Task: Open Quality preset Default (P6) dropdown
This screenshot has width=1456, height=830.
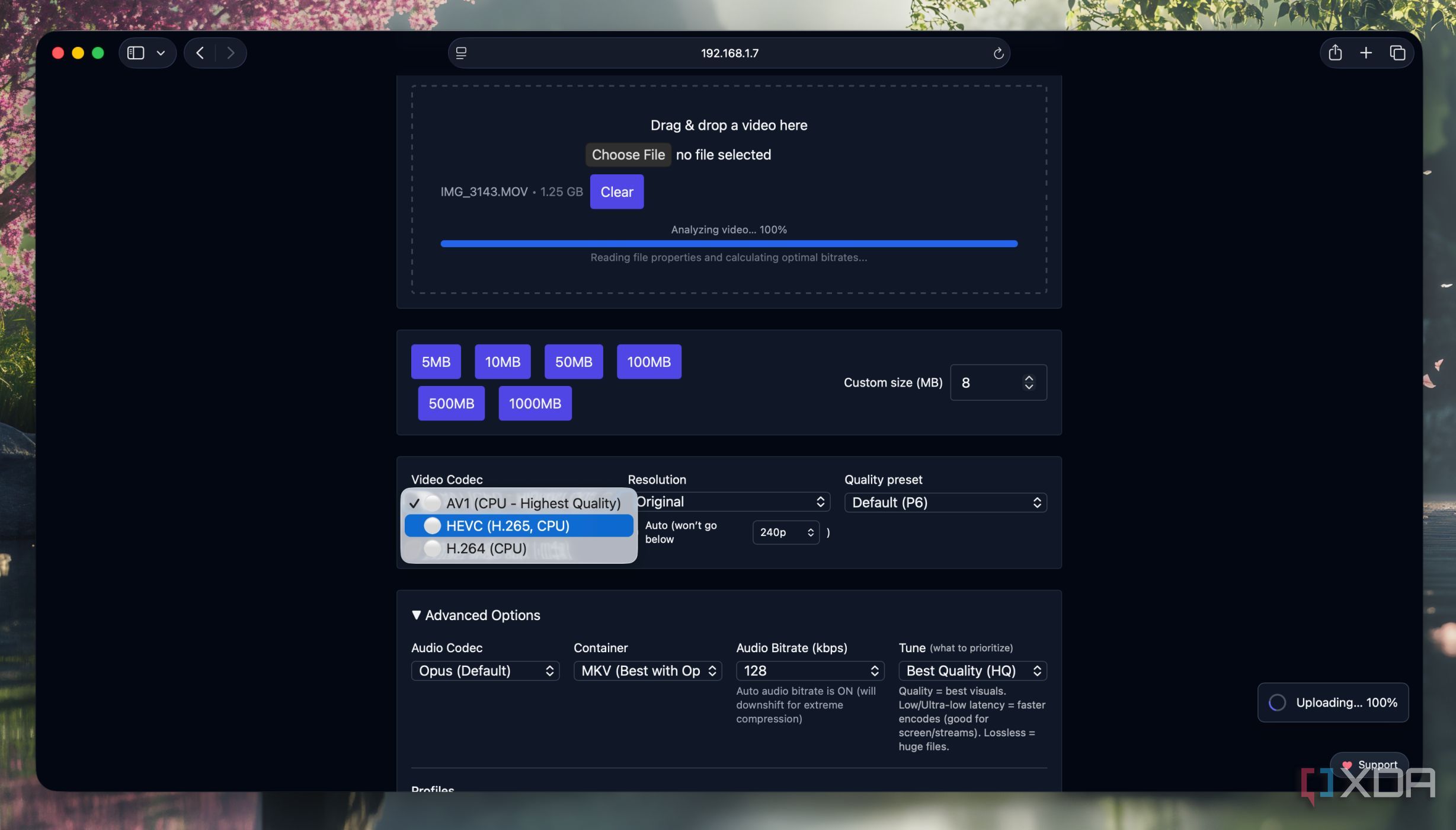Action: (946, 503)
